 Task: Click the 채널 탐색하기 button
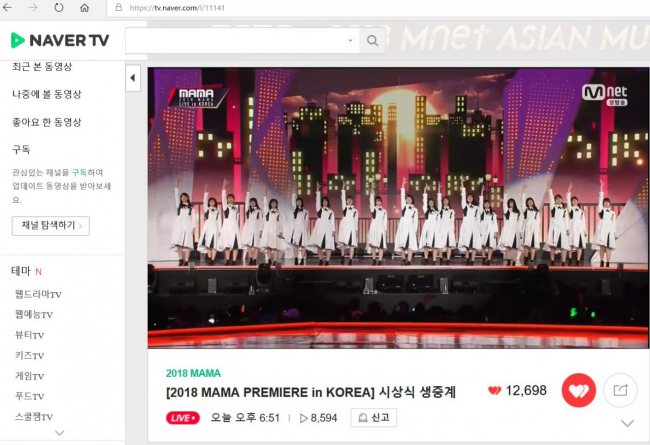51,226
